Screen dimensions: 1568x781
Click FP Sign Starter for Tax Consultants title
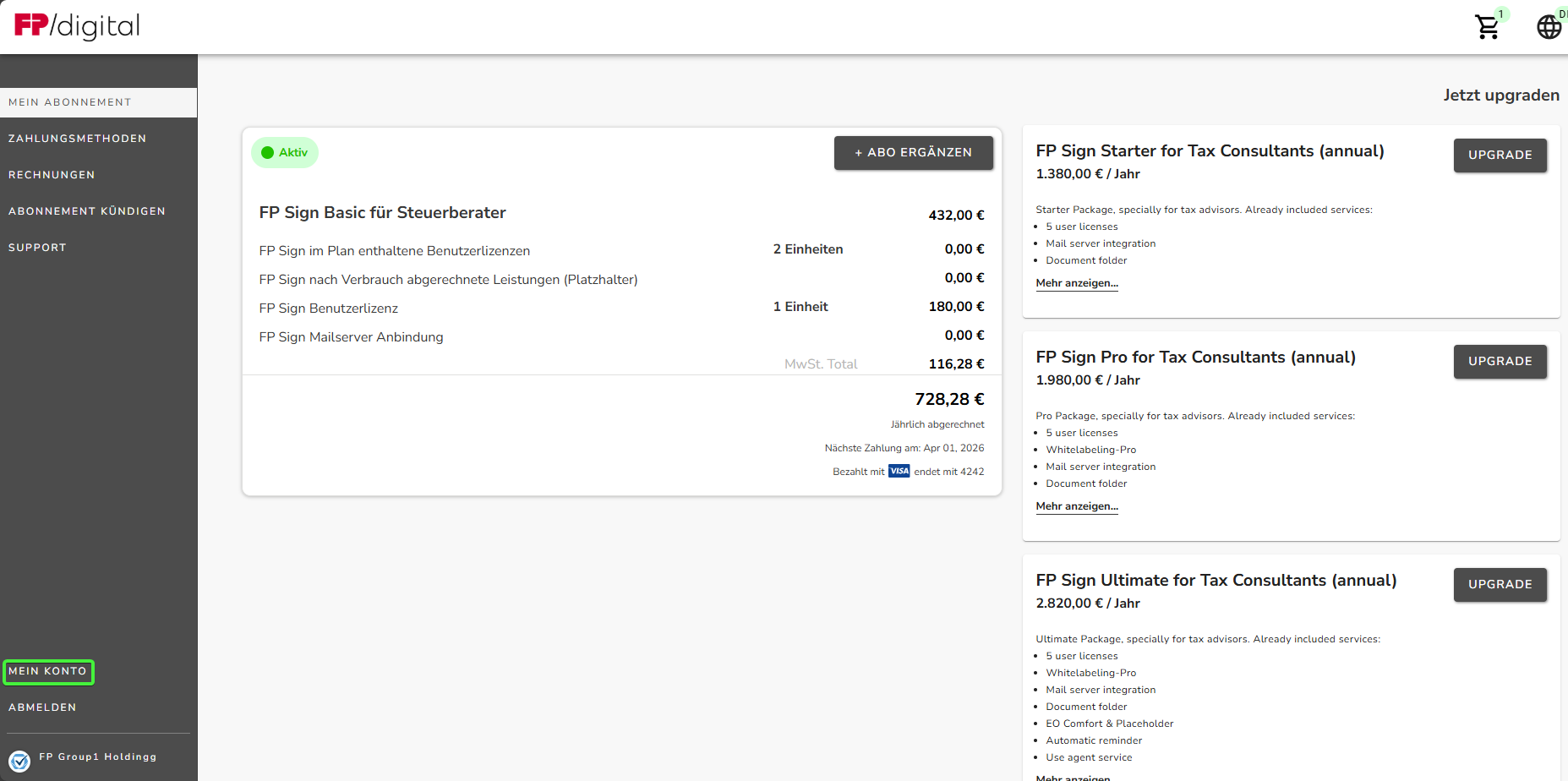[1210, 151]
